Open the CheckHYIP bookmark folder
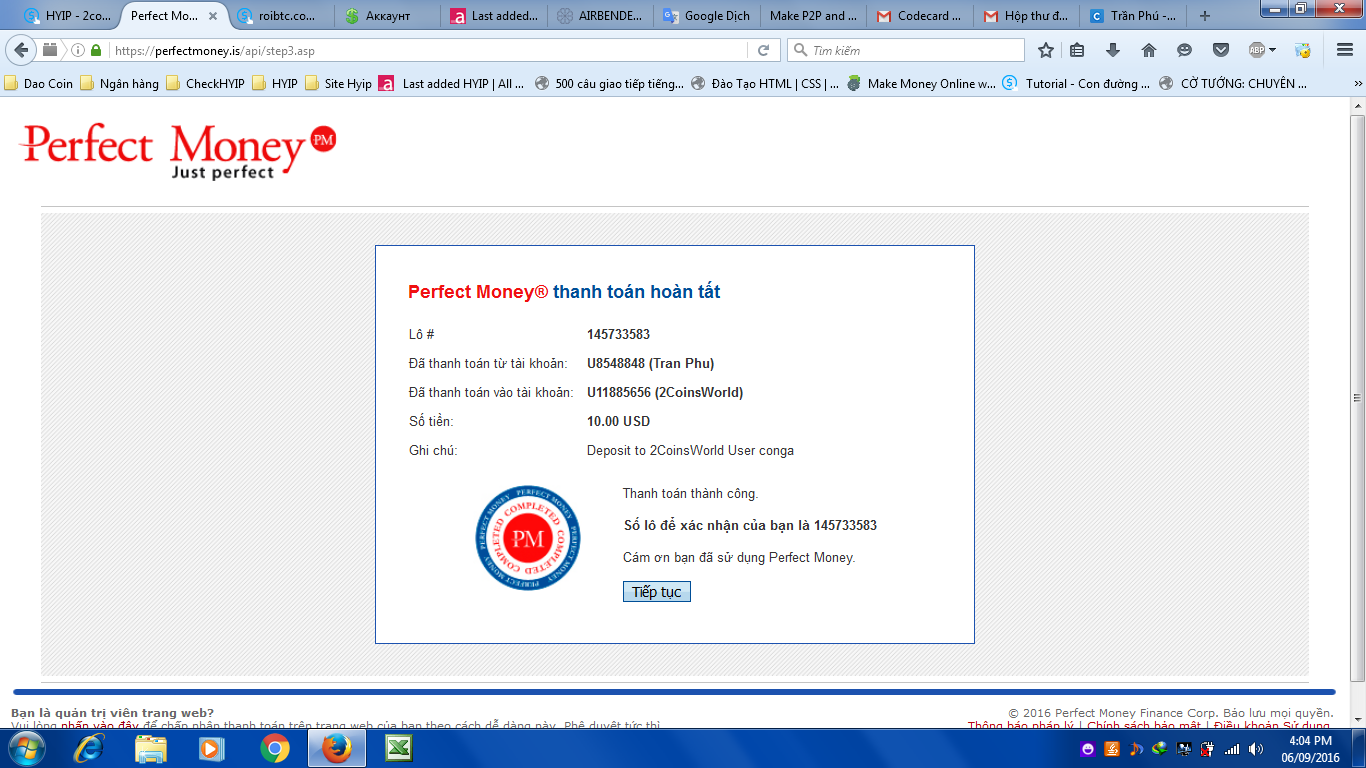 pyautogui.click(x=205, y=84)
